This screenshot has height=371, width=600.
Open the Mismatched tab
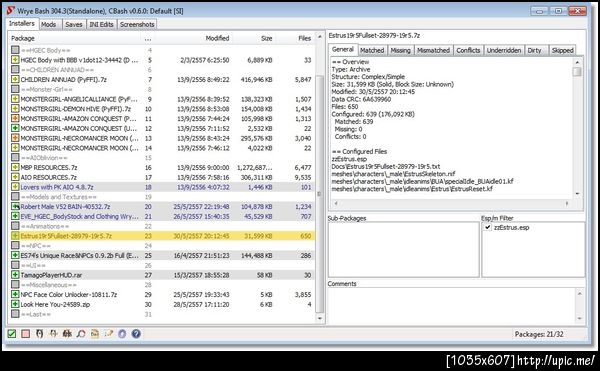click(433, 50)
